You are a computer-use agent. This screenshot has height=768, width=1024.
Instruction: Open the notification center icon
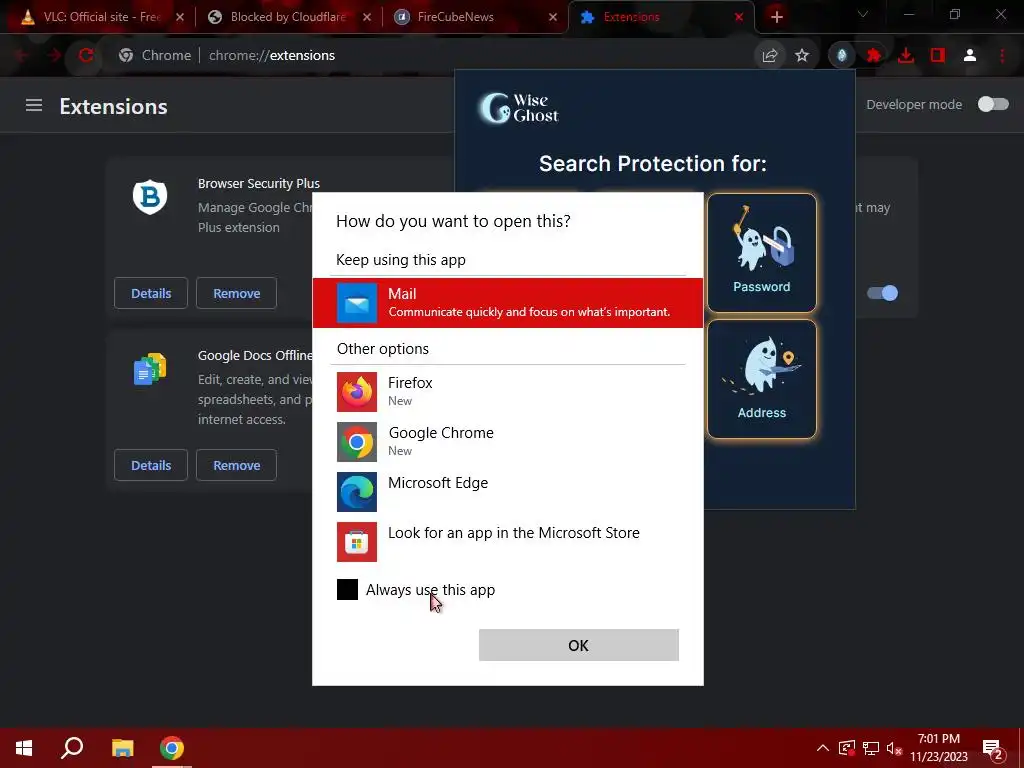993,748
